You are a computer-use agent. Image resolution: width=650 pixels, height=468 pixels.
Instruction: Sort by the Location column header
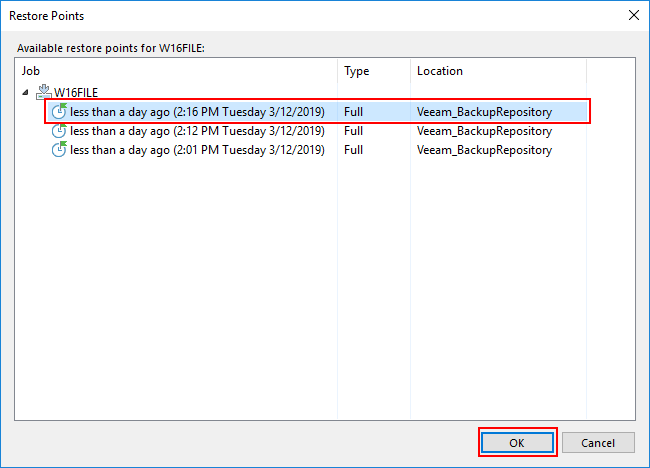click(x=498, y=71)
